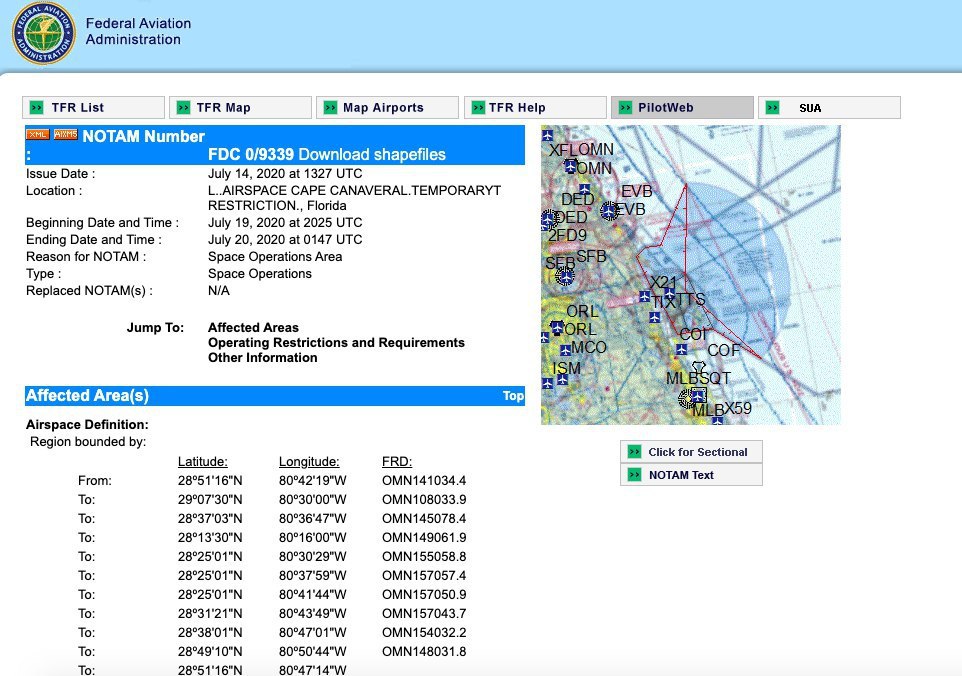The width and height of the screenshot is (962, 676).
Task: Open the Click for Sectional button
Action: pos(691,451)
